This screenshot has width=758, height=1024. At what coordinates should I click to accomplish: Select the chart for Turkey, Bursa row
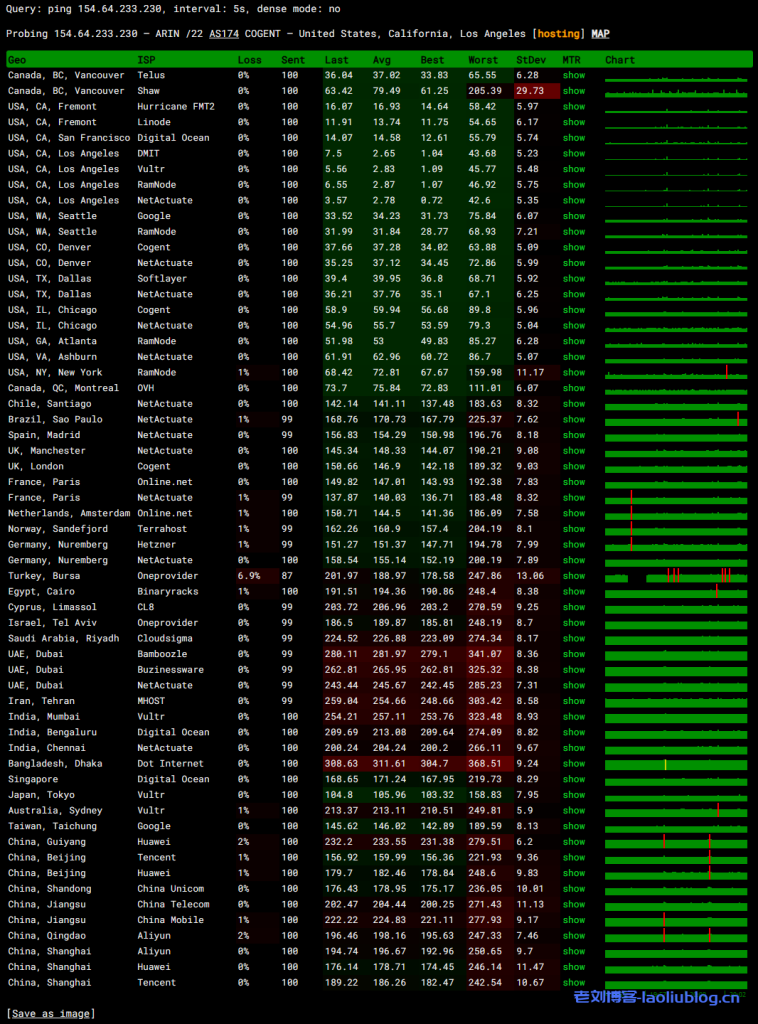click(675, 576)
